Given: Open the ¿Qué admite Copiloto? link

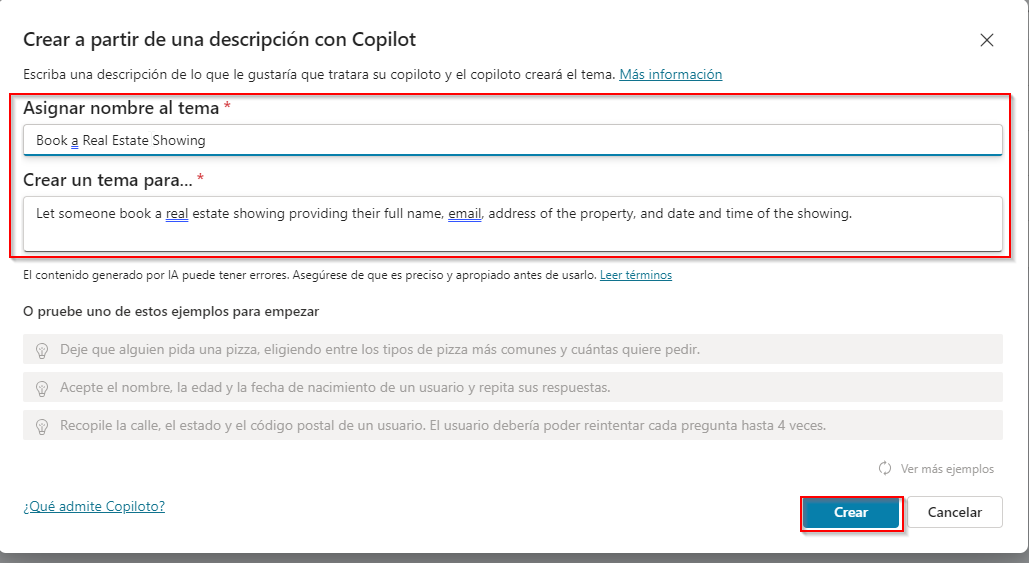Looking at the screenshot, I should coord(94,506).
